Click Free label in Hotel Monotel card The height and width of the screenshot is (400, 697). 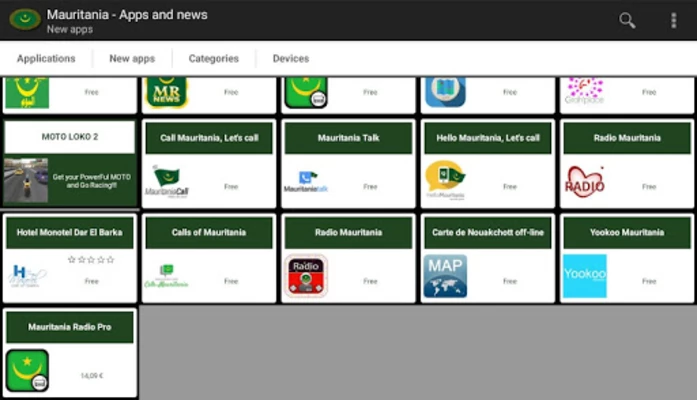click(x=92, y=281)
